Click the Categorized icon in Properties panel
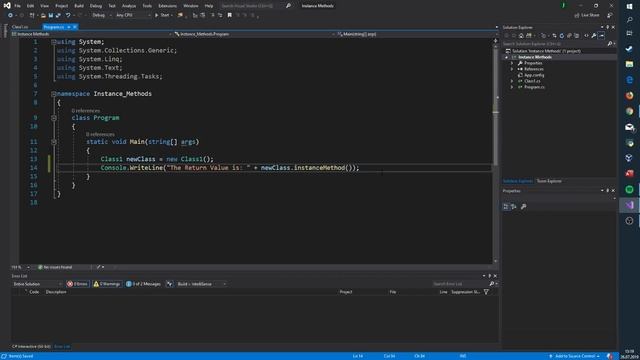The height and width of the screenshot is (360, 640). (x=506, y=207)
